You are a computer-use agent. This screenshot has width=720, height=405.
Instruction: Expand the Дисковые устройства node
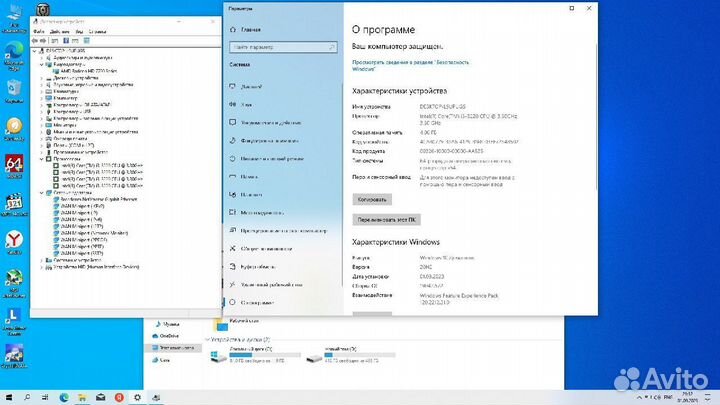point(41,78)
